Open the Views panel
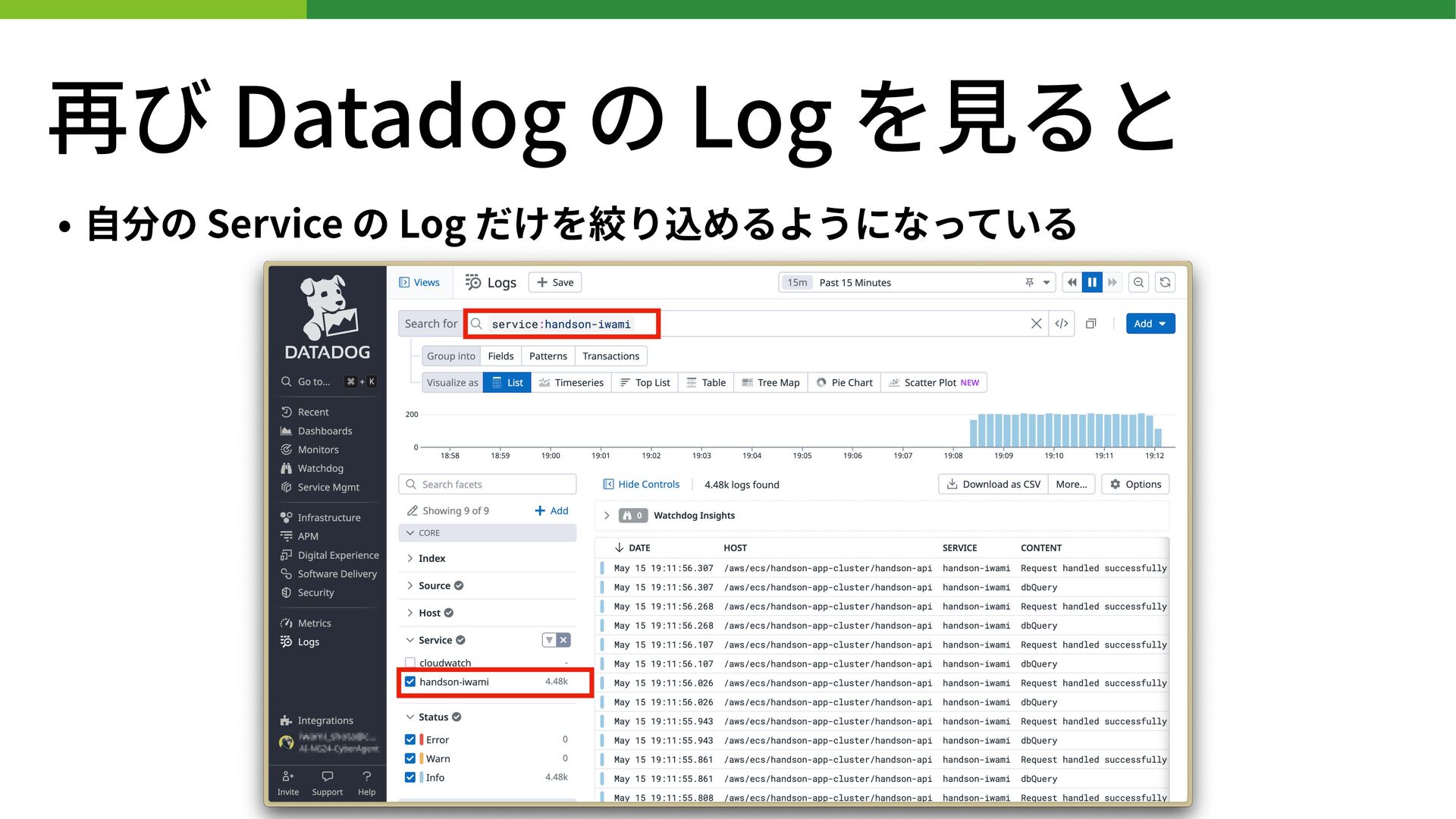 pos(419,282)
